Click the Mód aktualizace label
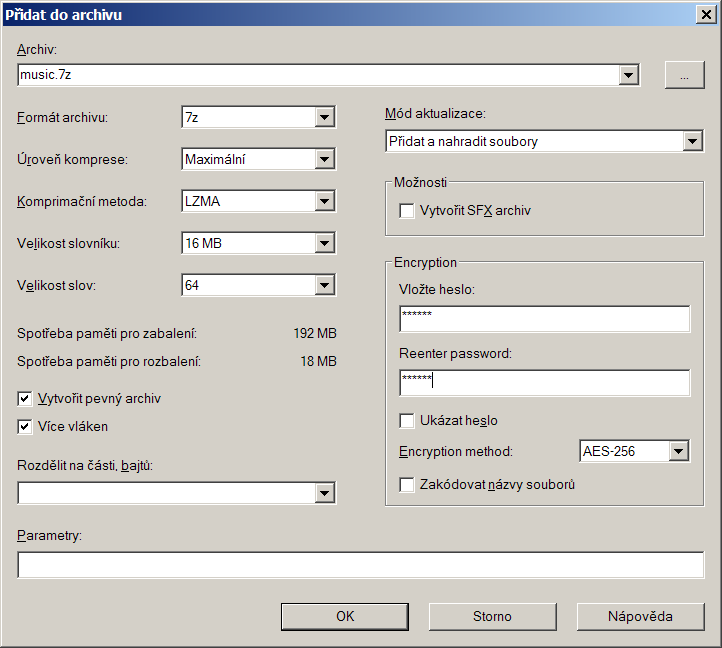 coord(436,113)
